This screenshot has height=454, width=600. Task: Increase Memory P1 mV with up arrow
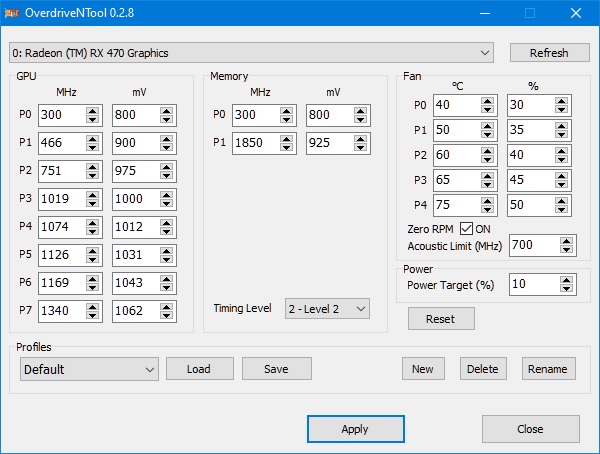pyautogui.click(x=360, y=139)
